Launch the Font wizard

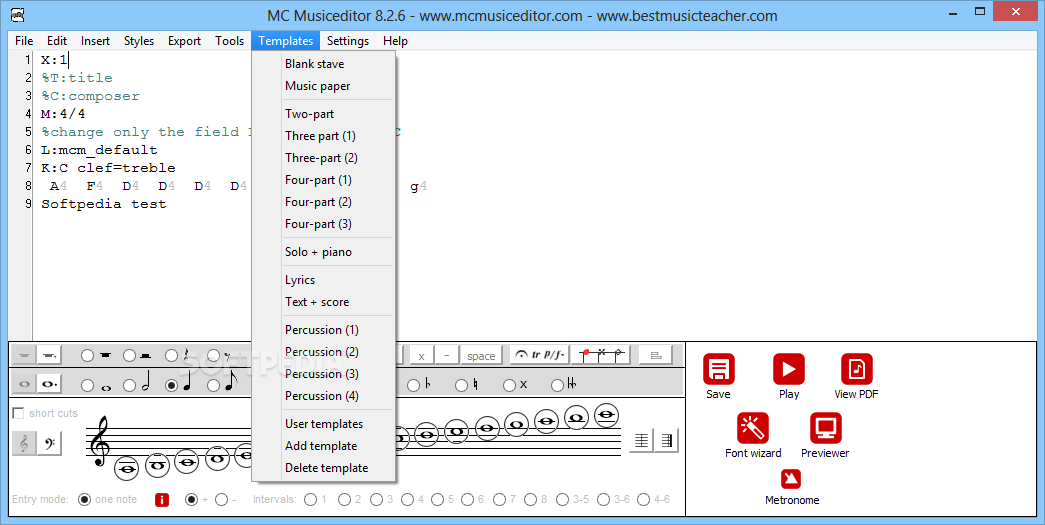[x=753, y=428]
